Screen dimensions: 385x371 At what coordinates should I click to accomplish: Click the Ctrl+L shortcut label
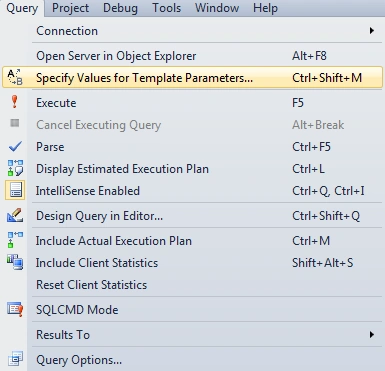pyautogui.click(x=308, y=169)
